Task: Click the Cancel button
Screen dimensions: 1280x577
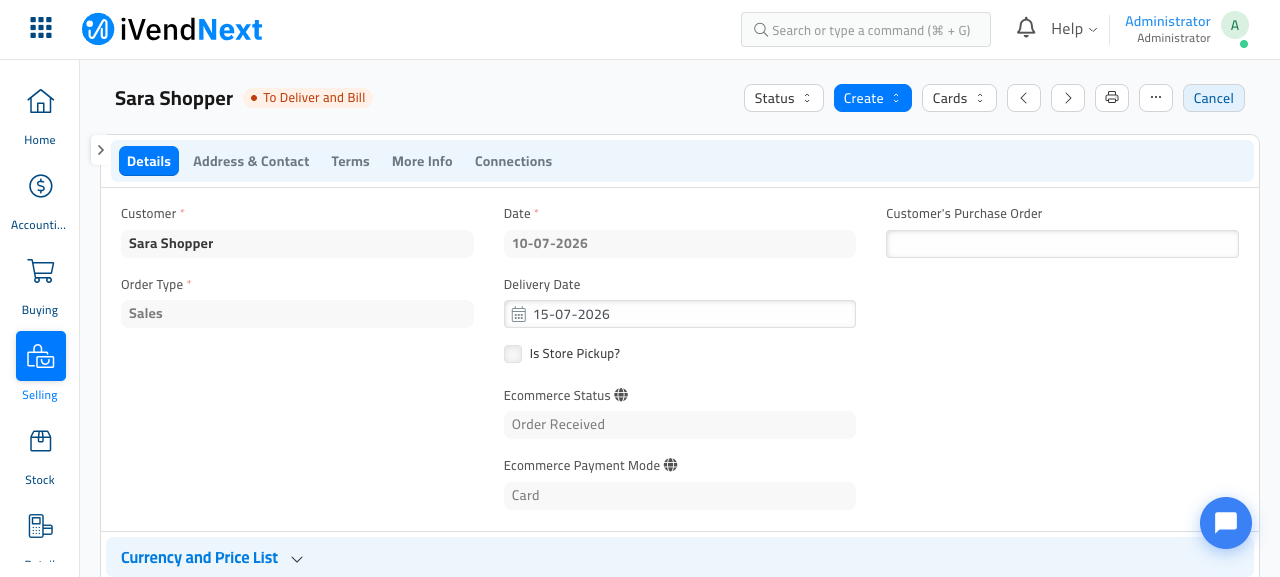Action: (1213, 98)
